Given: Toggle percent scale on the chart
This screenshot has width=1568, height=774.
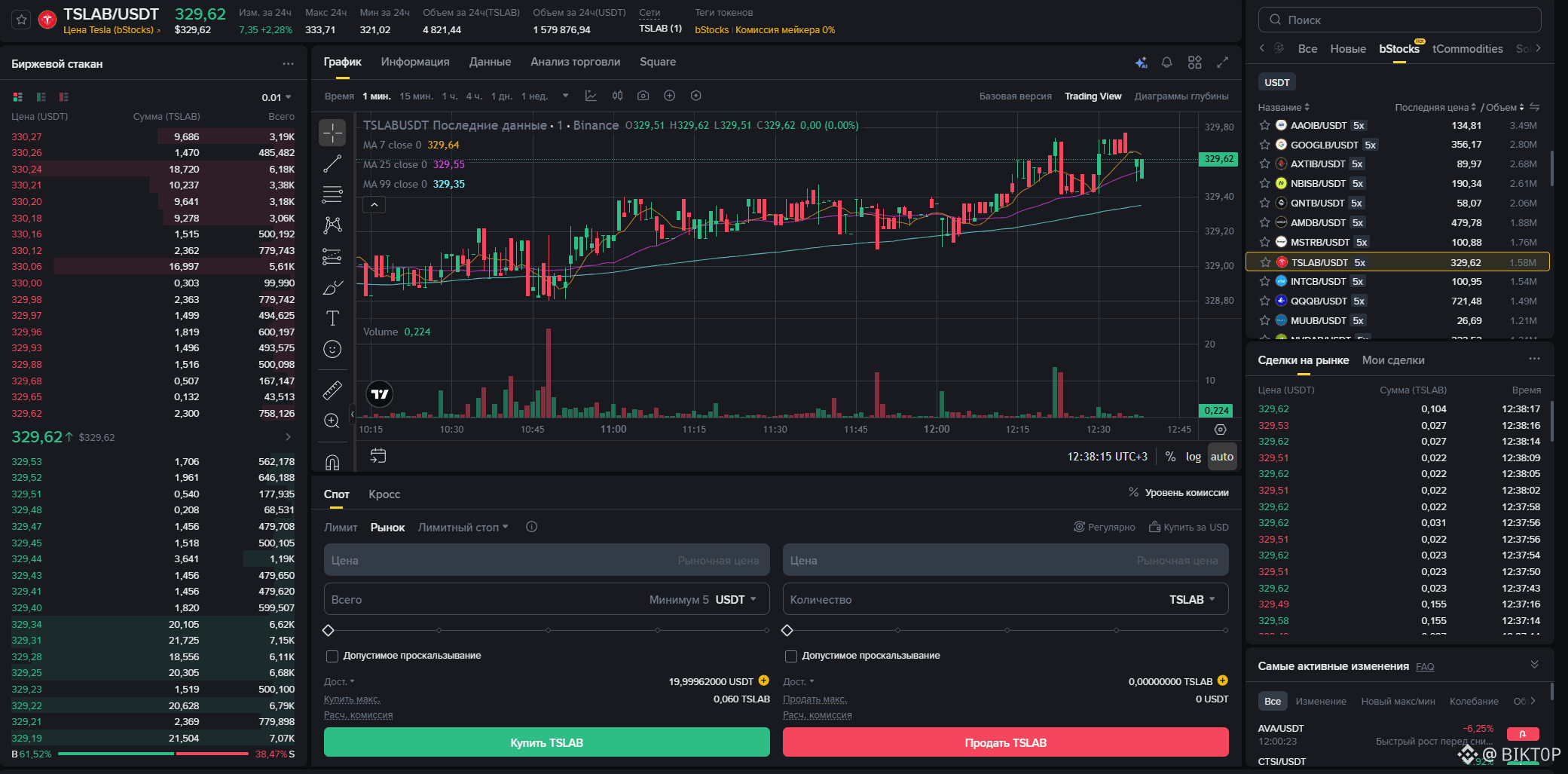Looking at the screenshot, I should [1170, 457].
